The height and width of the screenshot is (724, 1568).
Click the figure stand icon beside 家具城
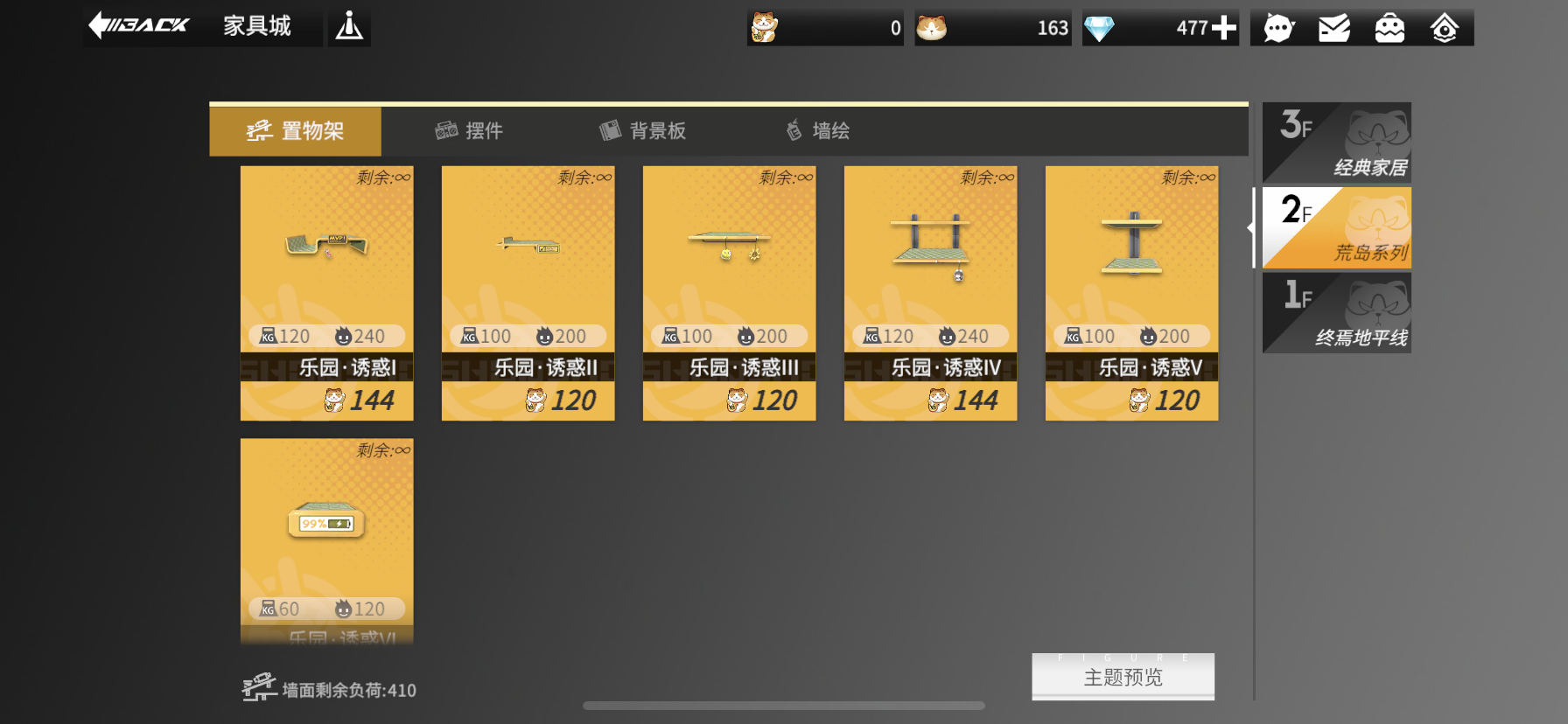pos(349,27)
